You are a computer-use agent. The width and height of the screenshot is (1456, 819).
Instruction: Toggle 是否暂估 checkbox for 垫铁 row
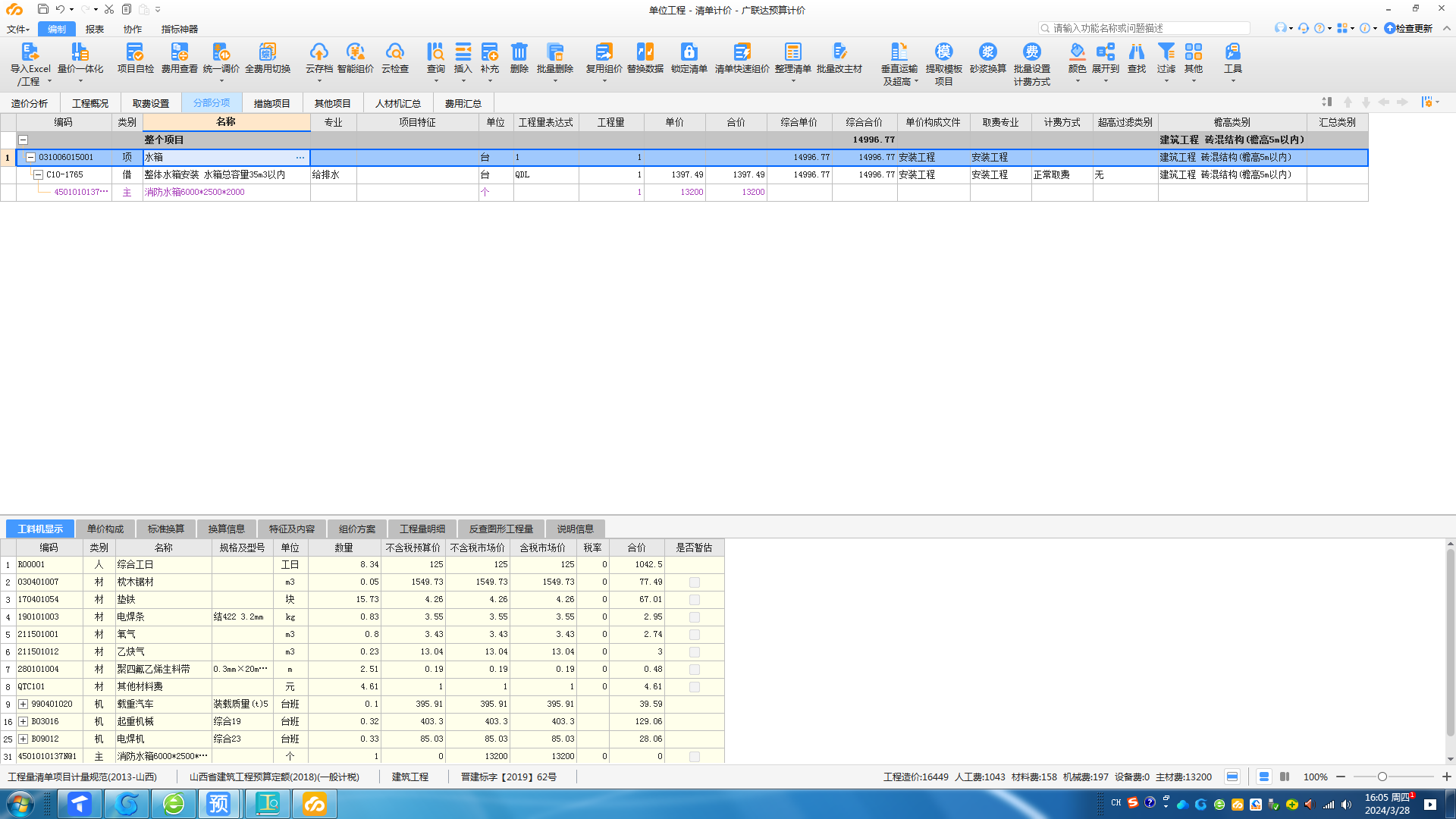694,600
